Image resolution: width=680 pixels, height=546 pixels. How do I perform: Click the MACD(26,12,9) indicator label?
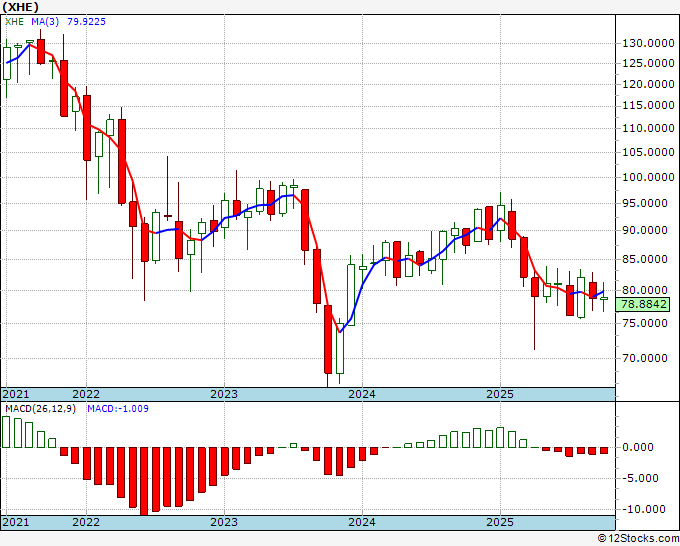click(x=40, y=409)
